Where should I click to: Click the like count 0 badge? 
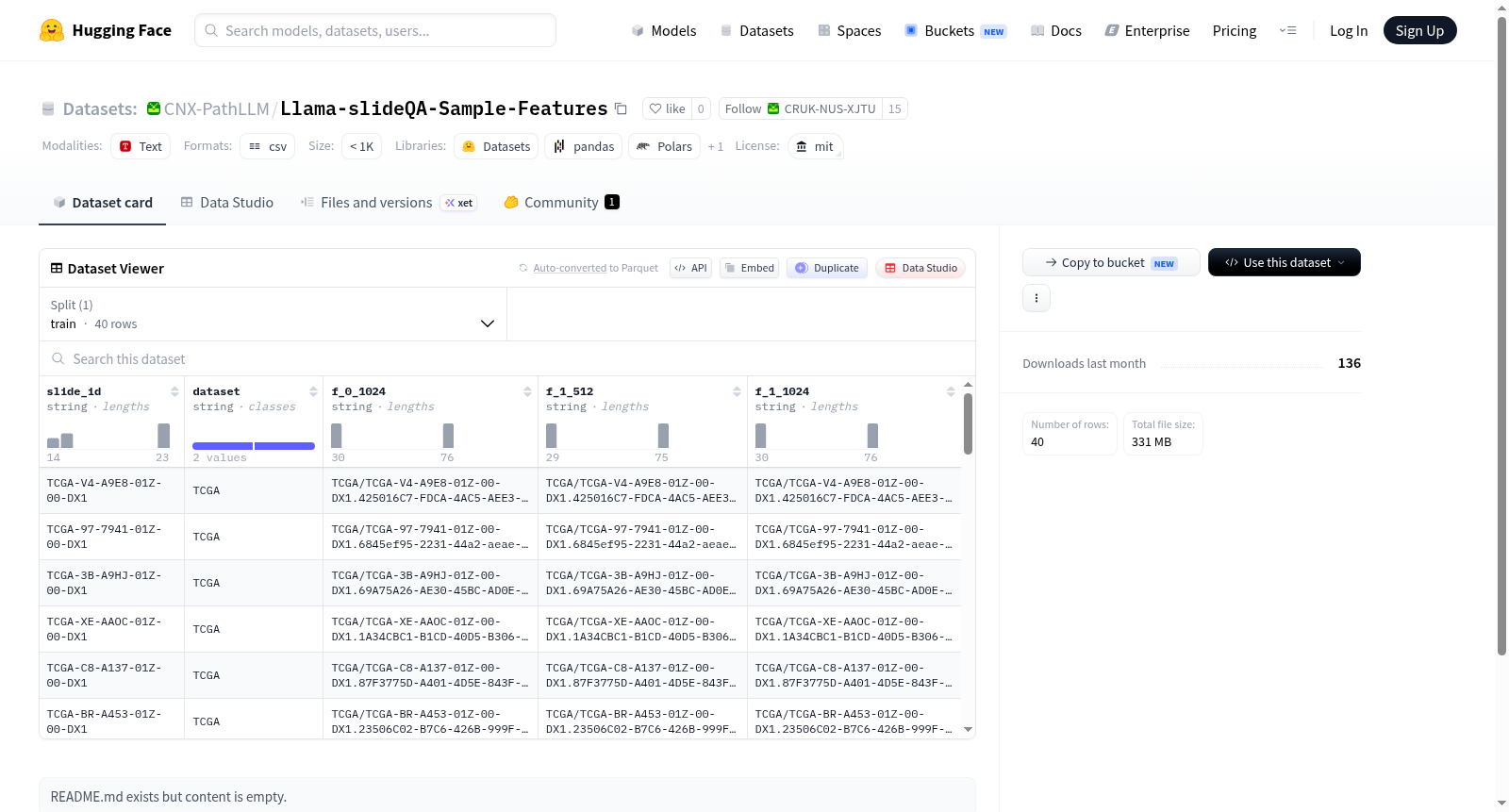click(701, 108)
